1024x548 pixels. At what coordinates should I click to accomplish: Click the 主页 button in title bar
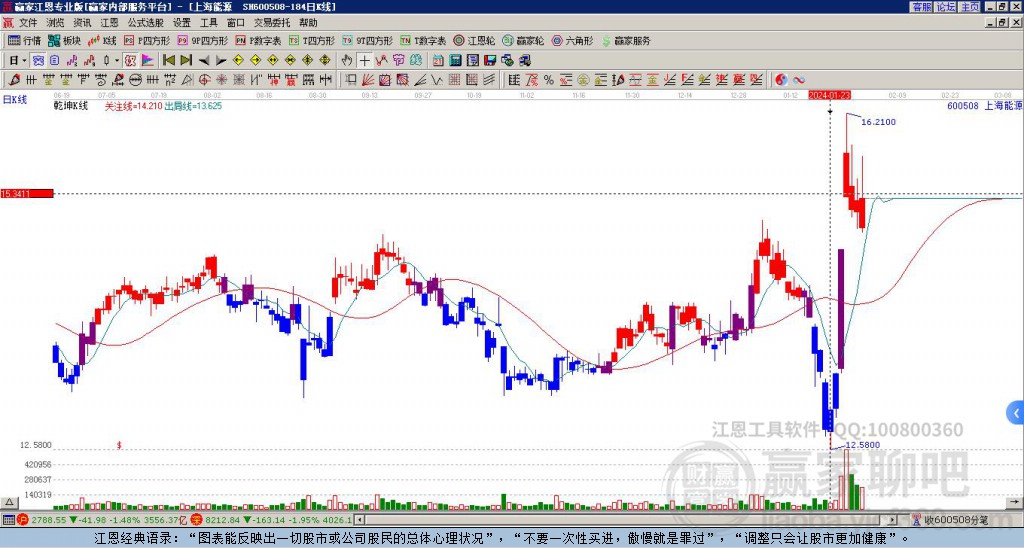pos(970,7)
